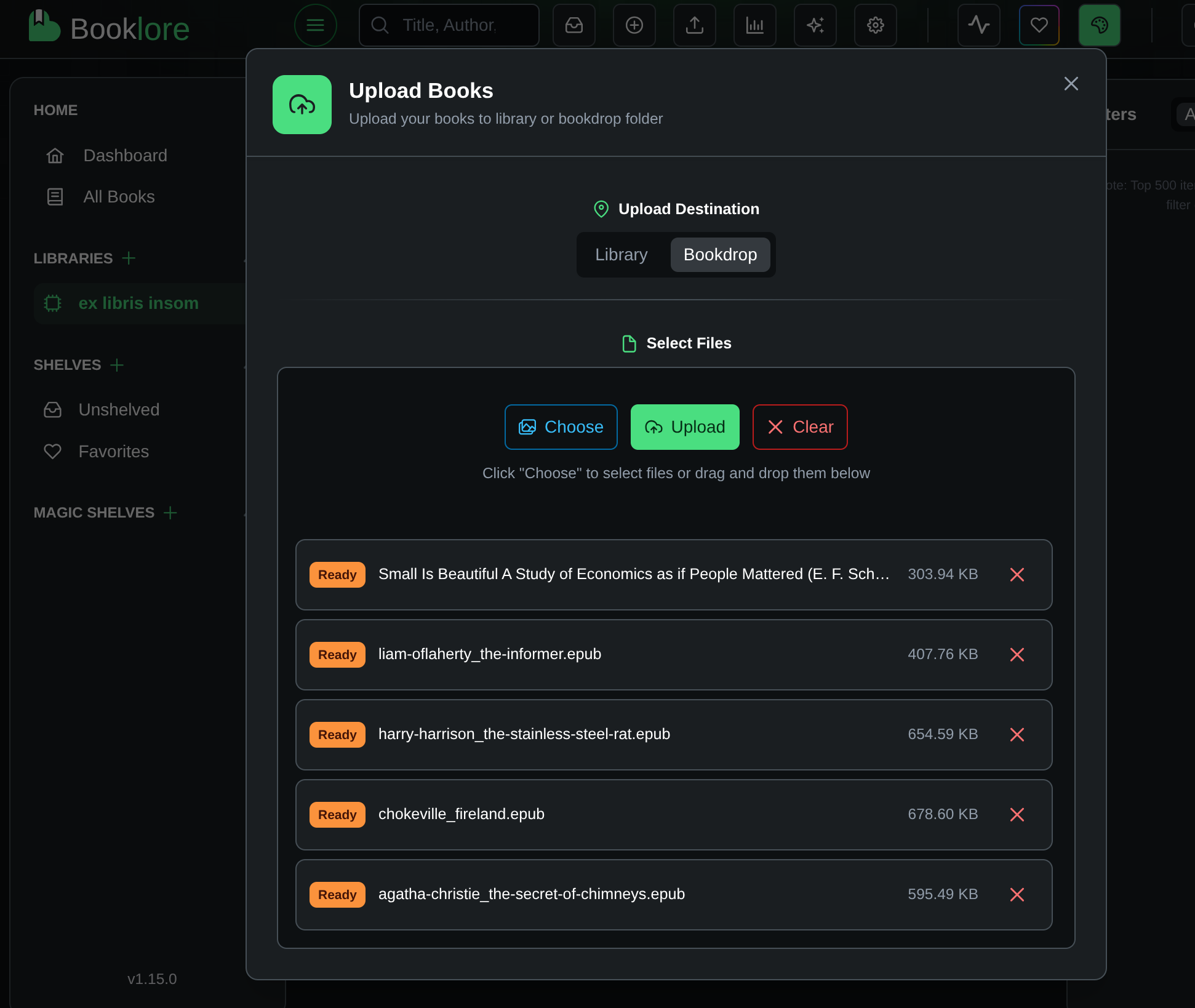Open the heart support icon in header
Image resolution: width=1195 pixels, height=1008 pixels.
tap(1039, 25)
